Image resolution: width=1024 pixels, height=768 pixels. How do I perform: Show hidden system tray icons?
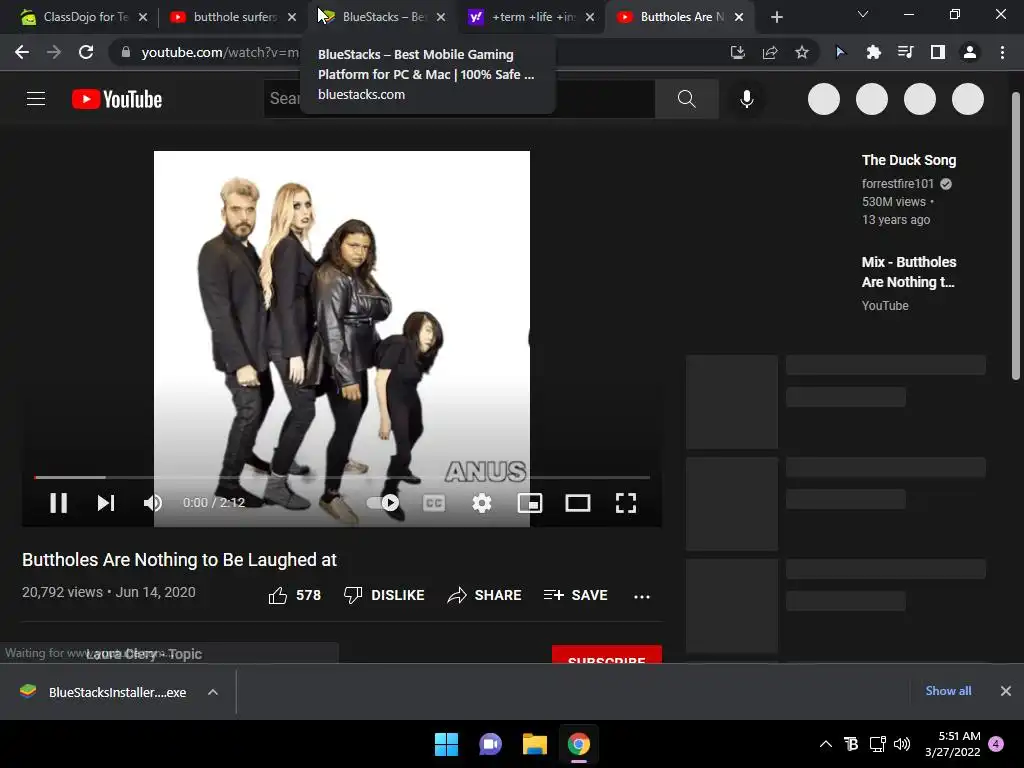(825, 744)
